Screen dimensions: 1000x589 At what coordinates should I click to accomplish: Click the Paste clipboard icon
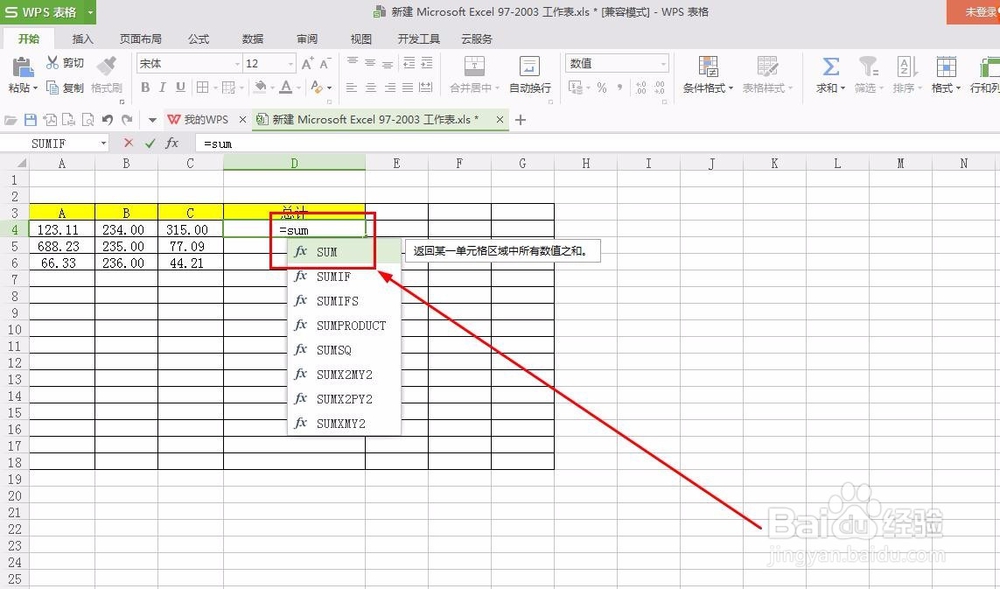(22, 67)
